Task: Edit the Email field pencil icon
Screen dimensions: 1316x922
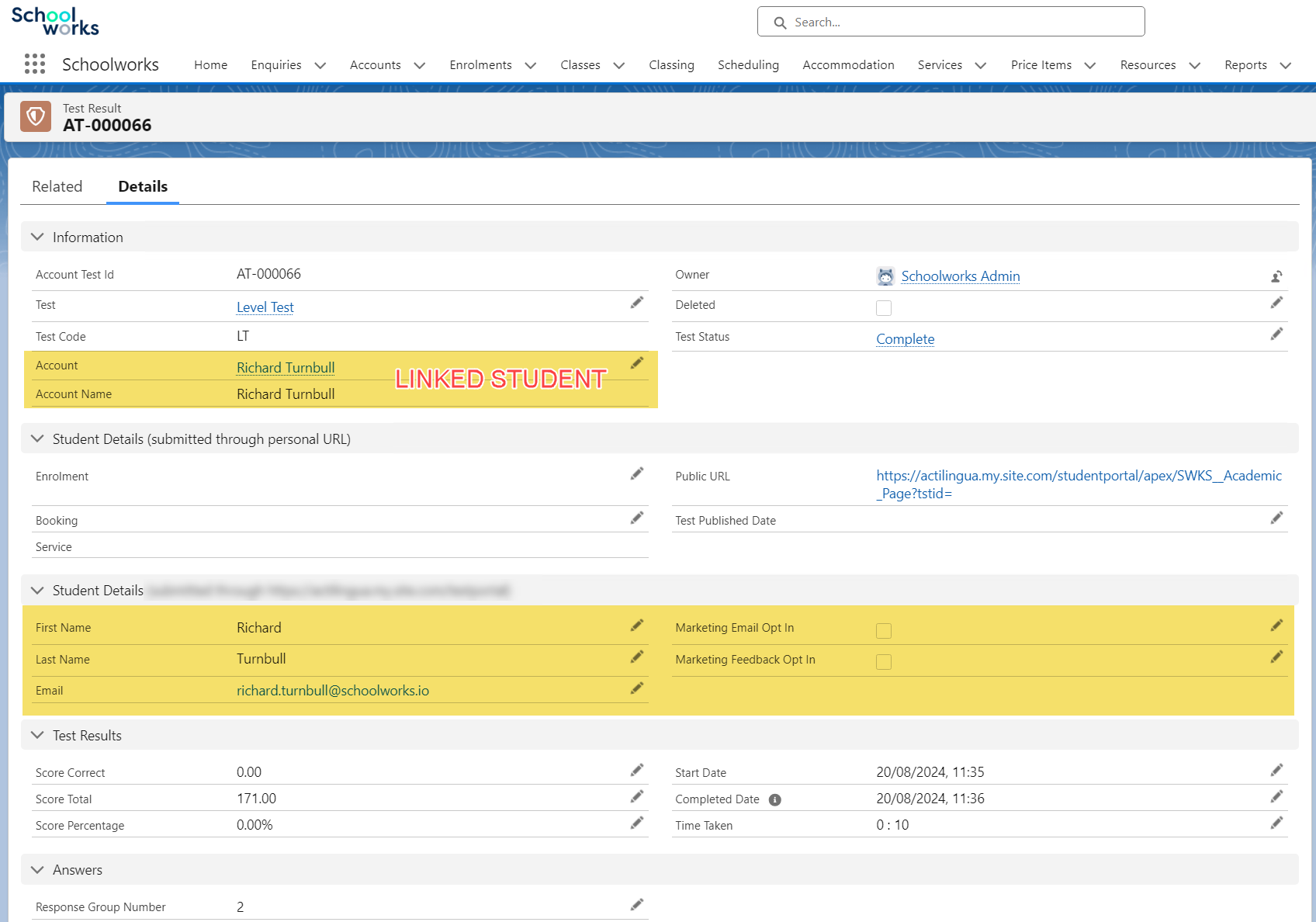Action: pos(637,688)
